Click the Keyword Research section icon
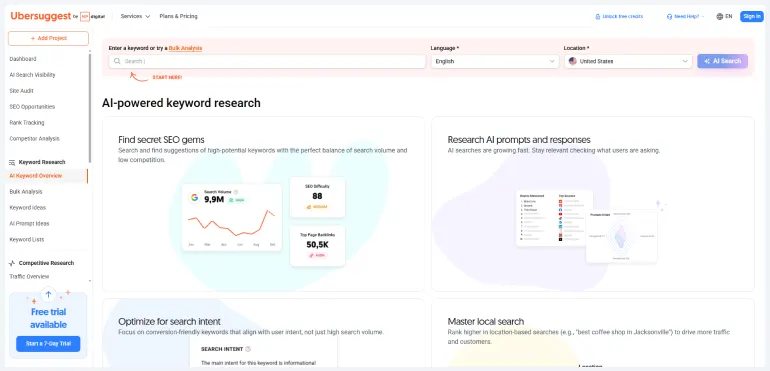770x371 pixels. coord(12,162)
